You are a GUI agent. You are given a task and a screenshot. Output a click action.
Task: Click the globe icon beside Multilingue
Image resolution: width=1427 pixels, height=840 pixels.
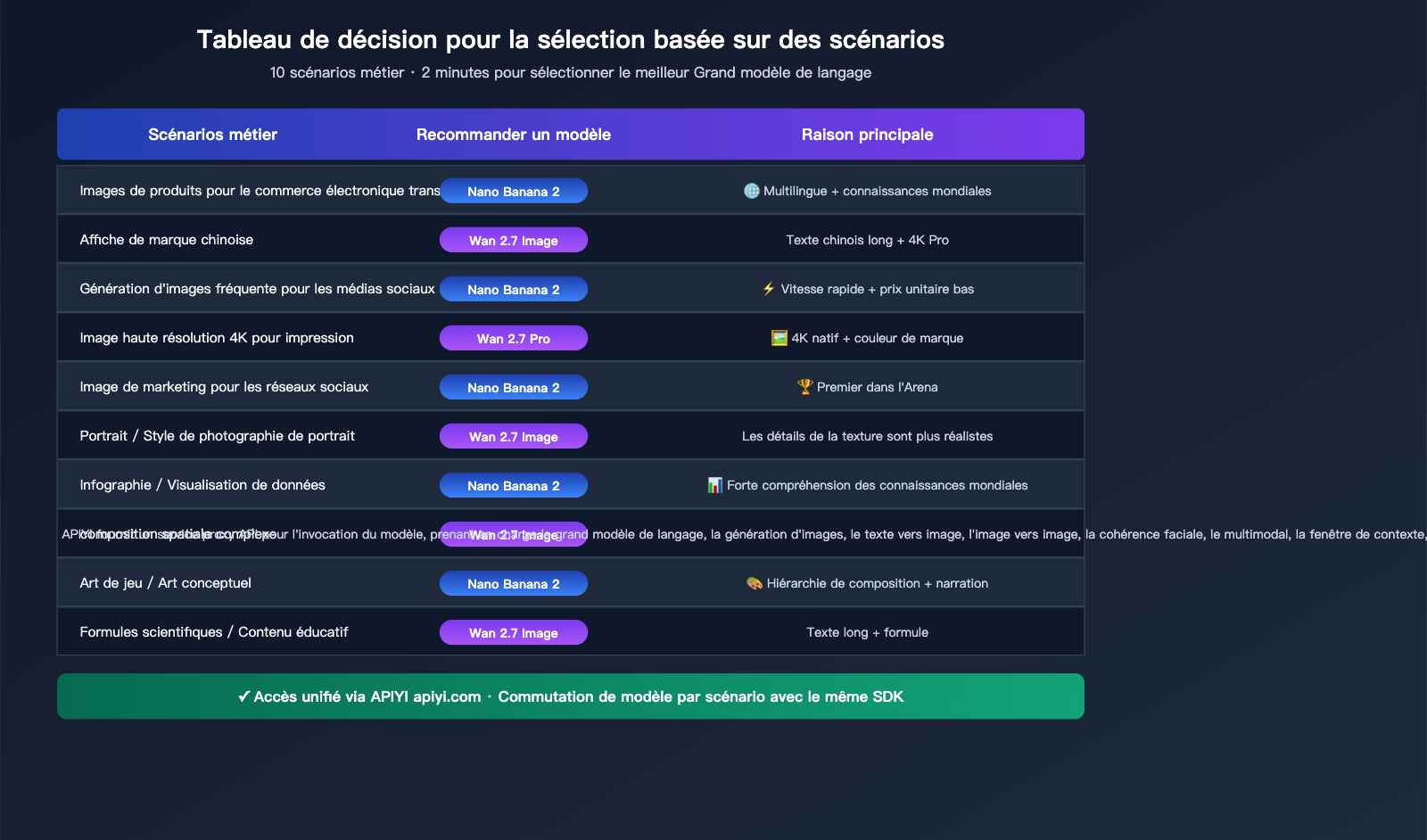point(751,191)
